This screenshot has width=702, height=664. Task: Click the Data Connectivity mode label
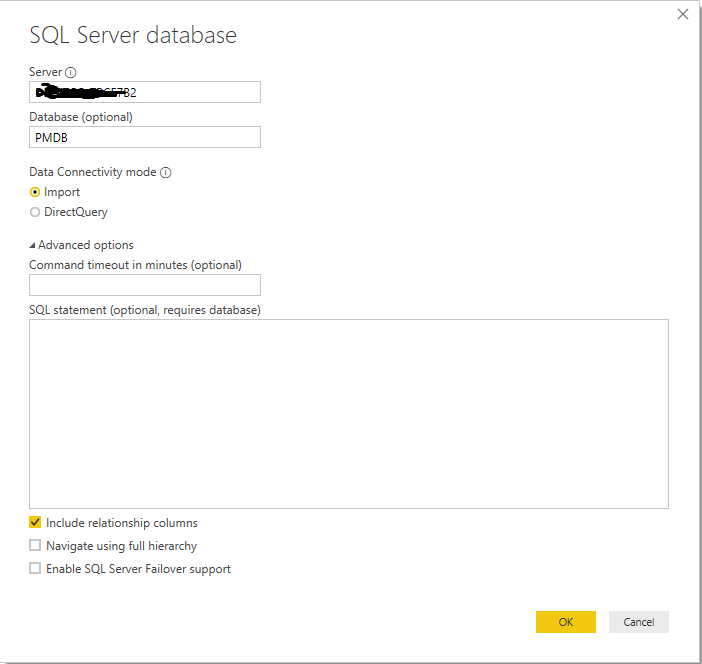pos(93,172)
